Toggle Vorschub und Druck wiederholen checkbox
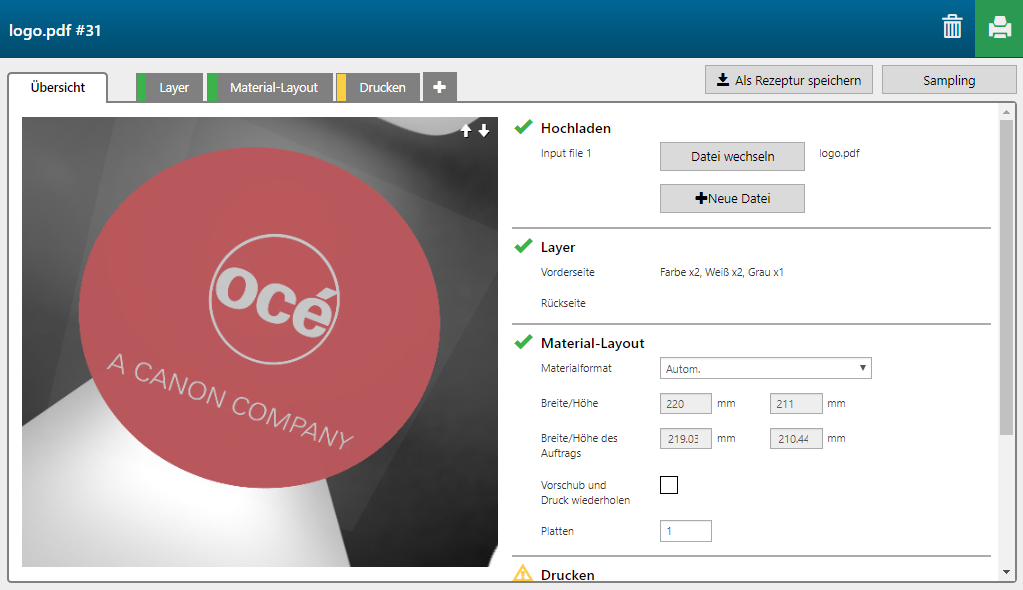 coord(669,485)
